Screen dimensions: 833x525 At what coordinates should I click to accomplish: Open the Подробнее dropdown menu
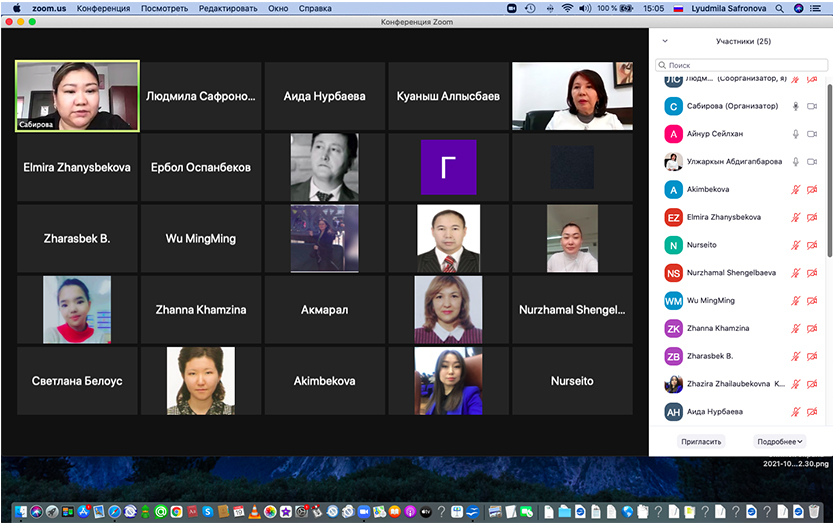click(x=779, y=441)
